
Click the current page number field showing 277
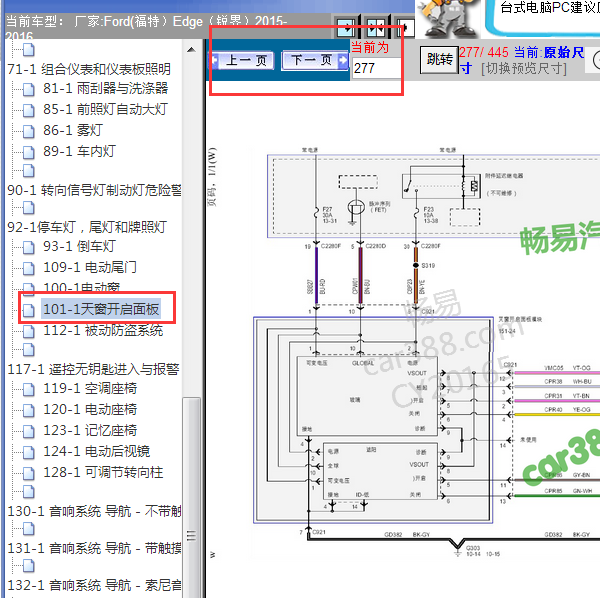[376, 68]
